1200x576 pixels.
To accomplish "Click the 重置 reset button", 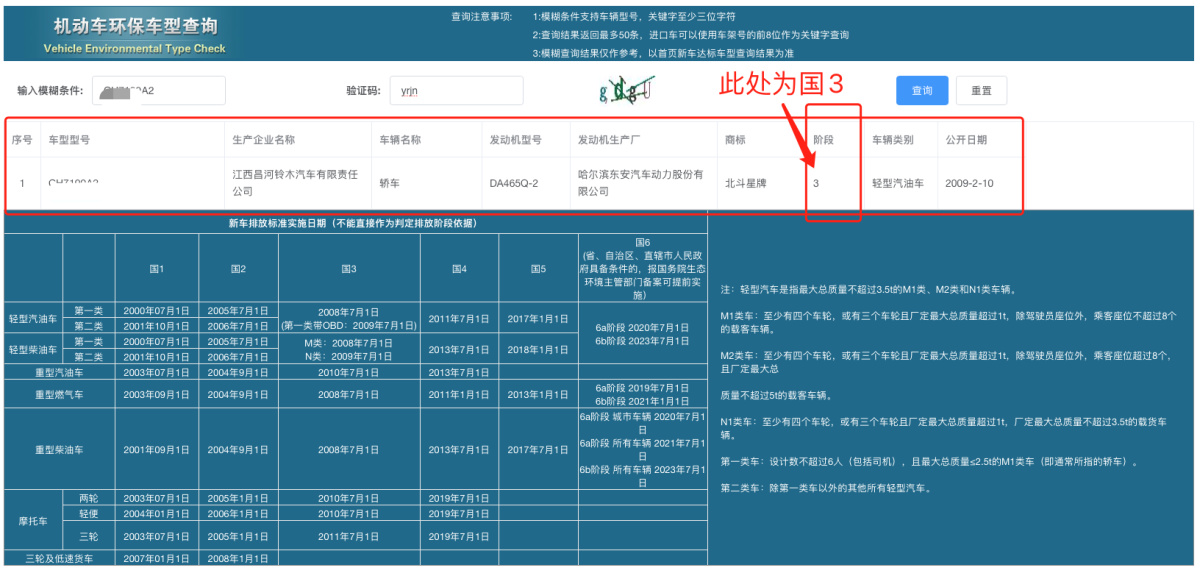I will coord(981,90).
